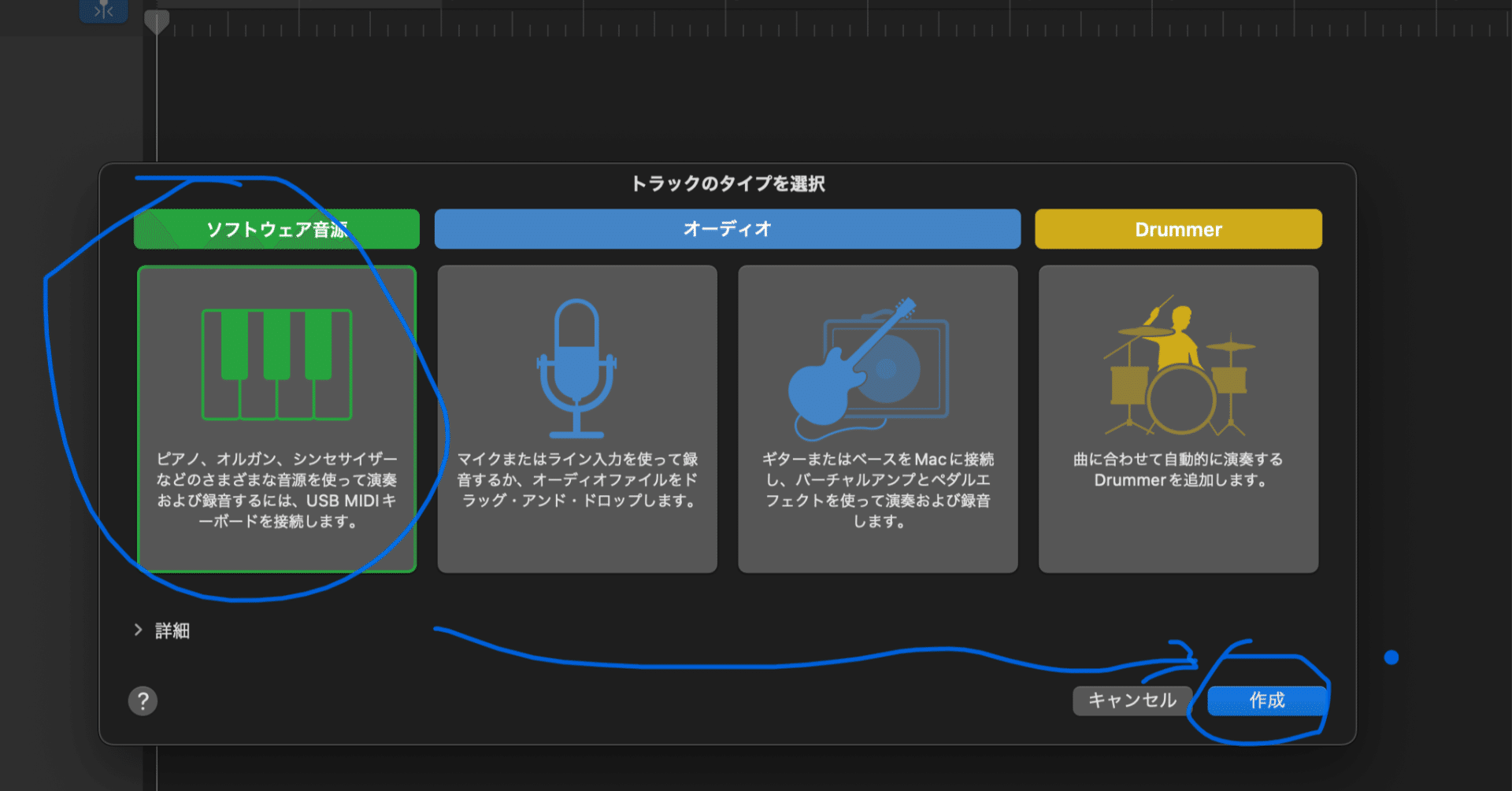The image size is (1512, 791).
Task: Select the green ソフトウェア音源 header icon
Action: pos(276,229)
